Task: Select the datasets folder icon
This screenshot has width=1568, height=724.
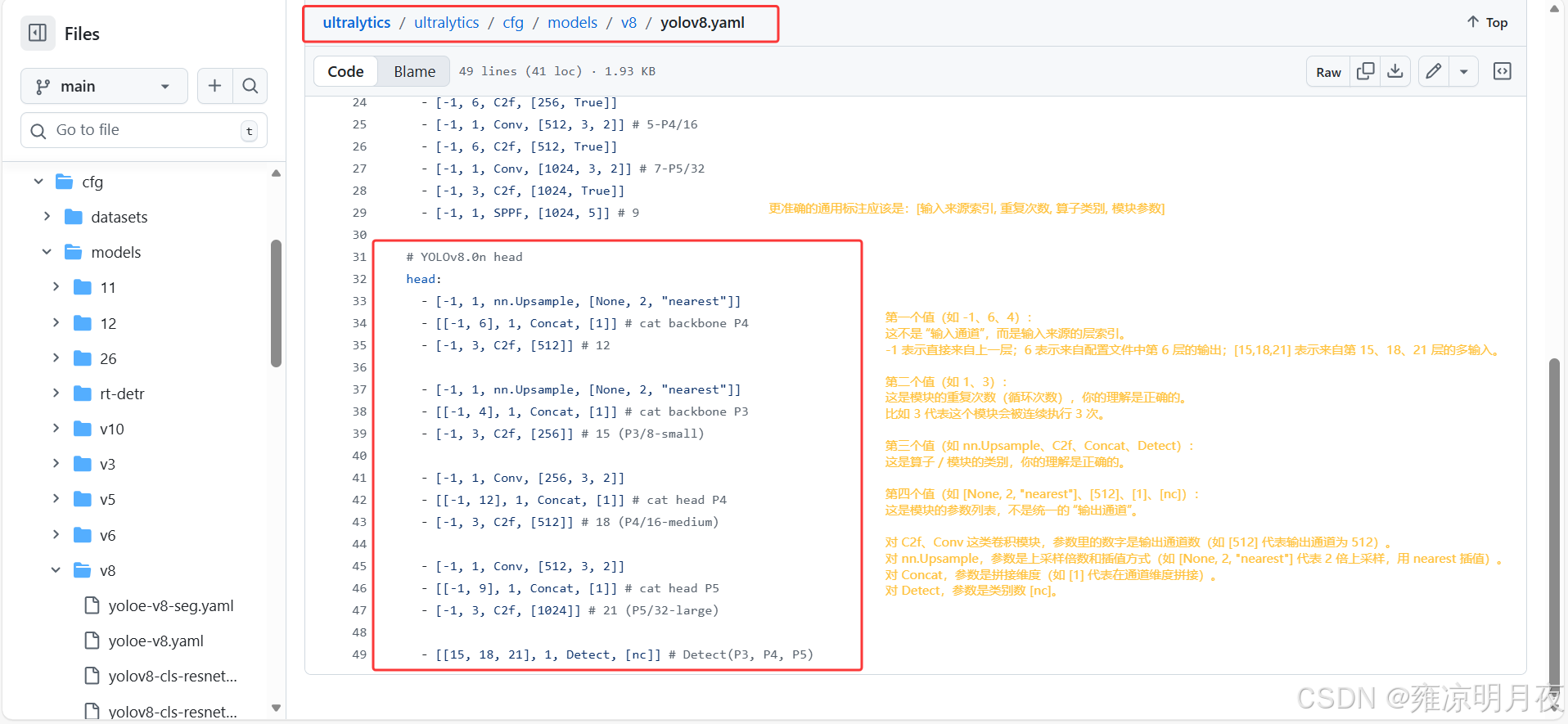Action: coord(74,217)
